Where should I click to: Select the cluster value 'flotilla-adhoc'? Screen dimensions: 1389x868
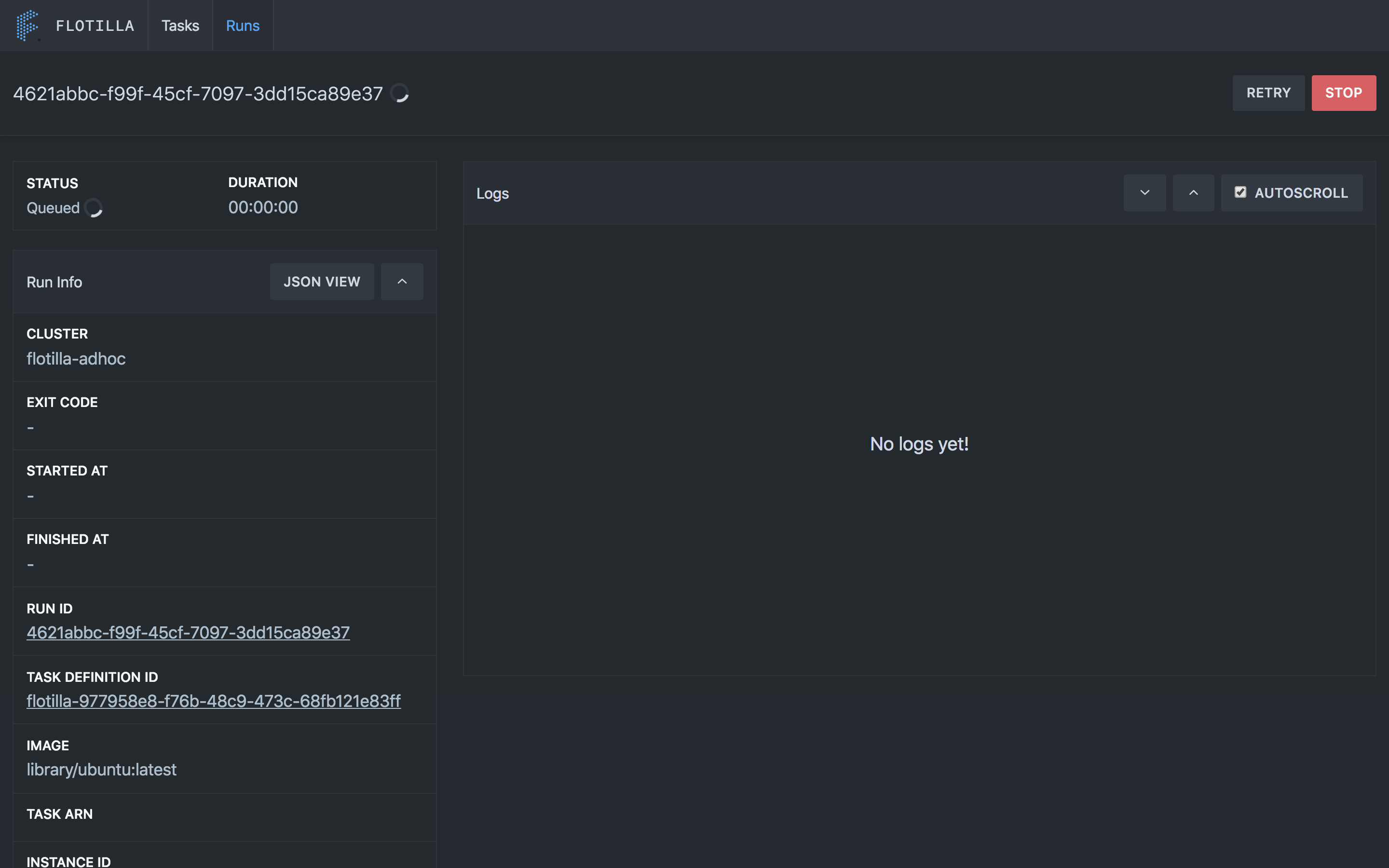[x=76, y=359]
